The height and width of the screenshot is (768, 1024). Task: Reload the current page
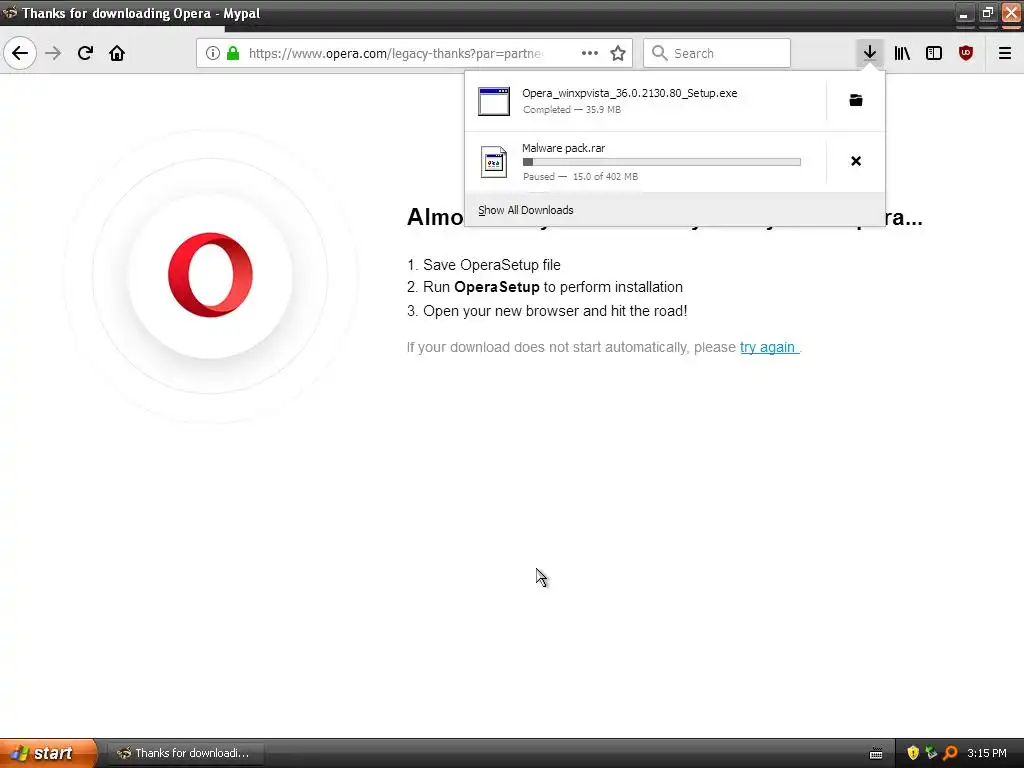[x=85, y=53]
